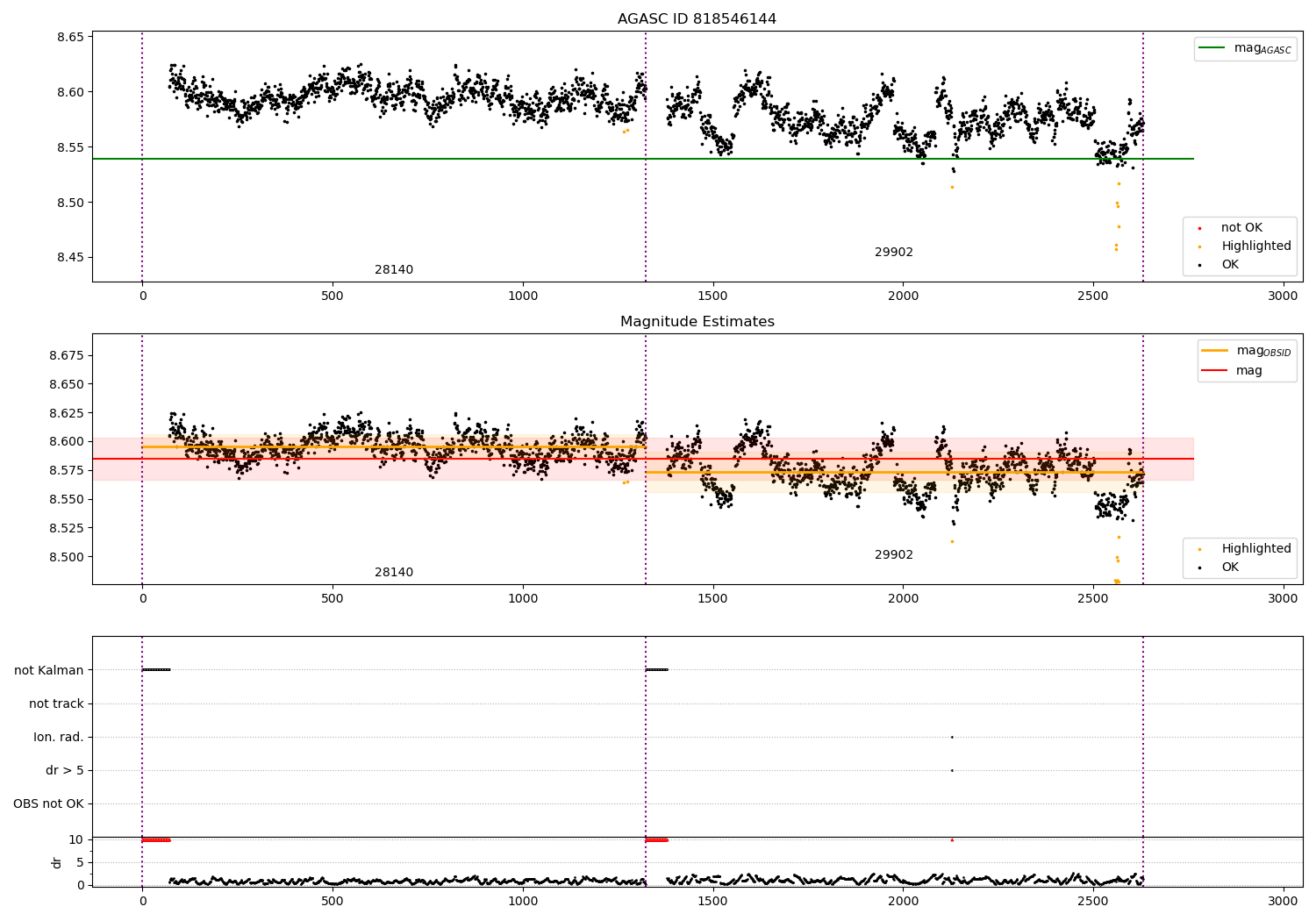Screen dimensions: 1316x921
Task: Click the mag OBSID legend entry
Action: click(1247, 351)
